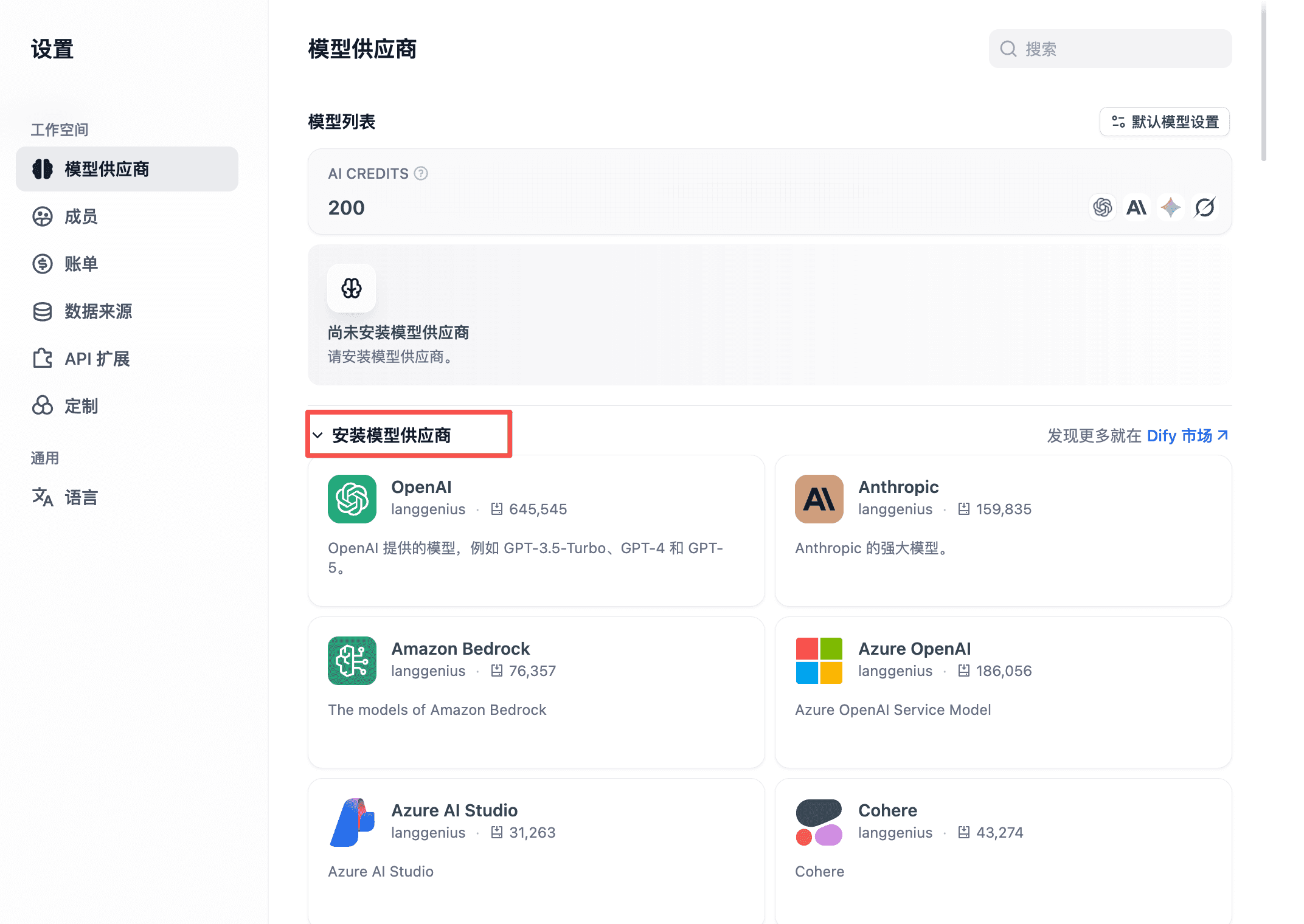Viewport: 1304px width, 924px height.
Task: Click the Azure OpenAI four-color logo
Action: (x=819, y=661)
